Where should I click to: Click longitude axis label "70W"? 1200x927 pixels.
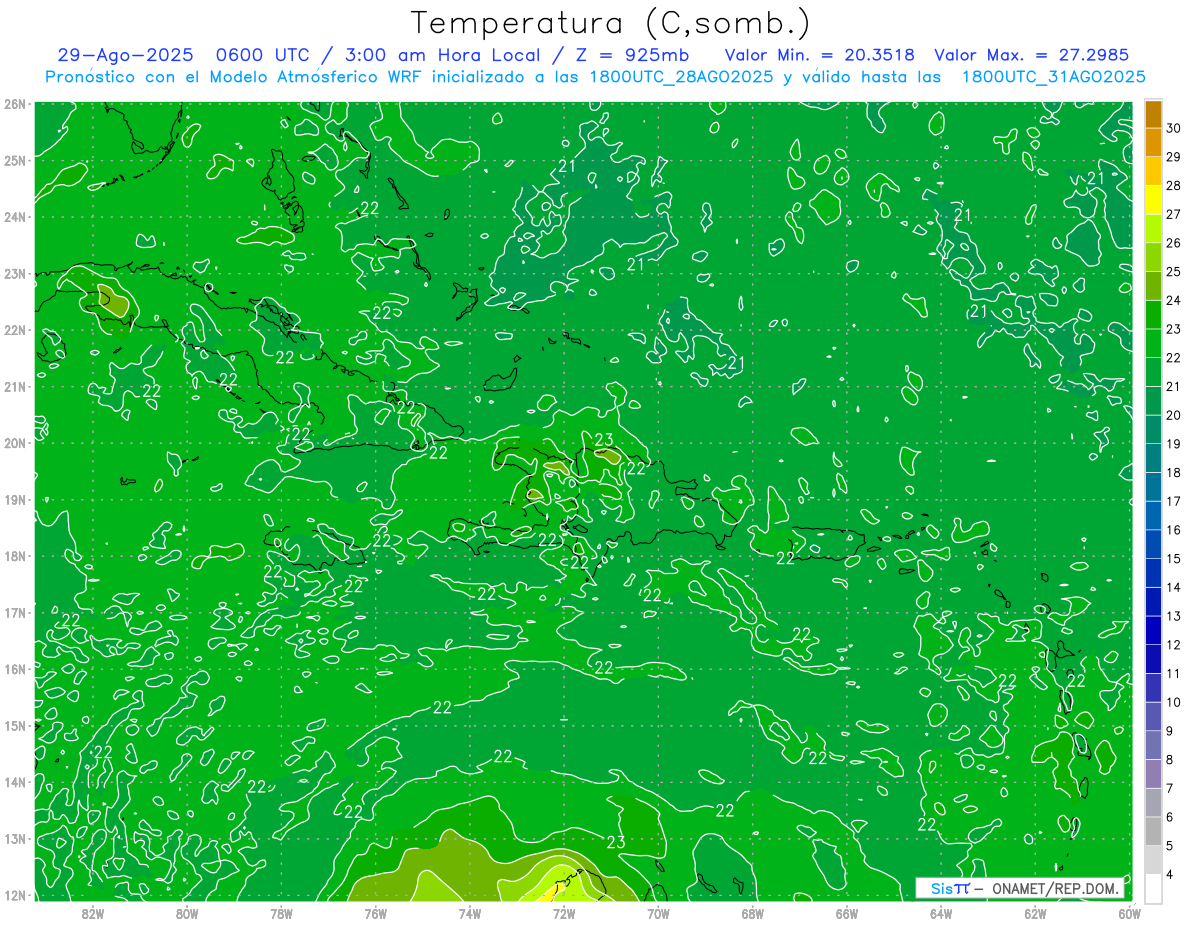(658, 913)
